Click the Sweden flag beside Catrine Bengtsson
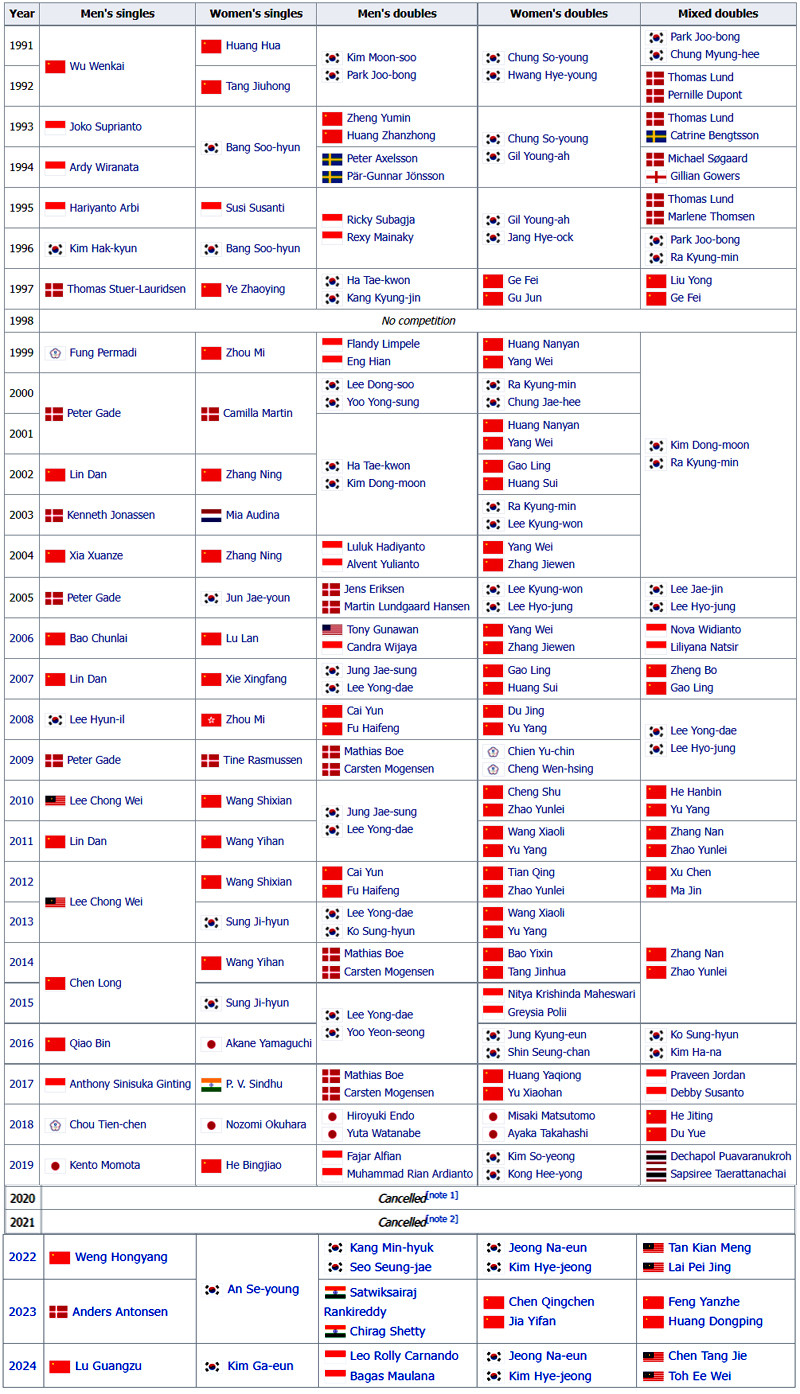The width and height of the screenshot is (800, 1394). click(x=656, y=136)
